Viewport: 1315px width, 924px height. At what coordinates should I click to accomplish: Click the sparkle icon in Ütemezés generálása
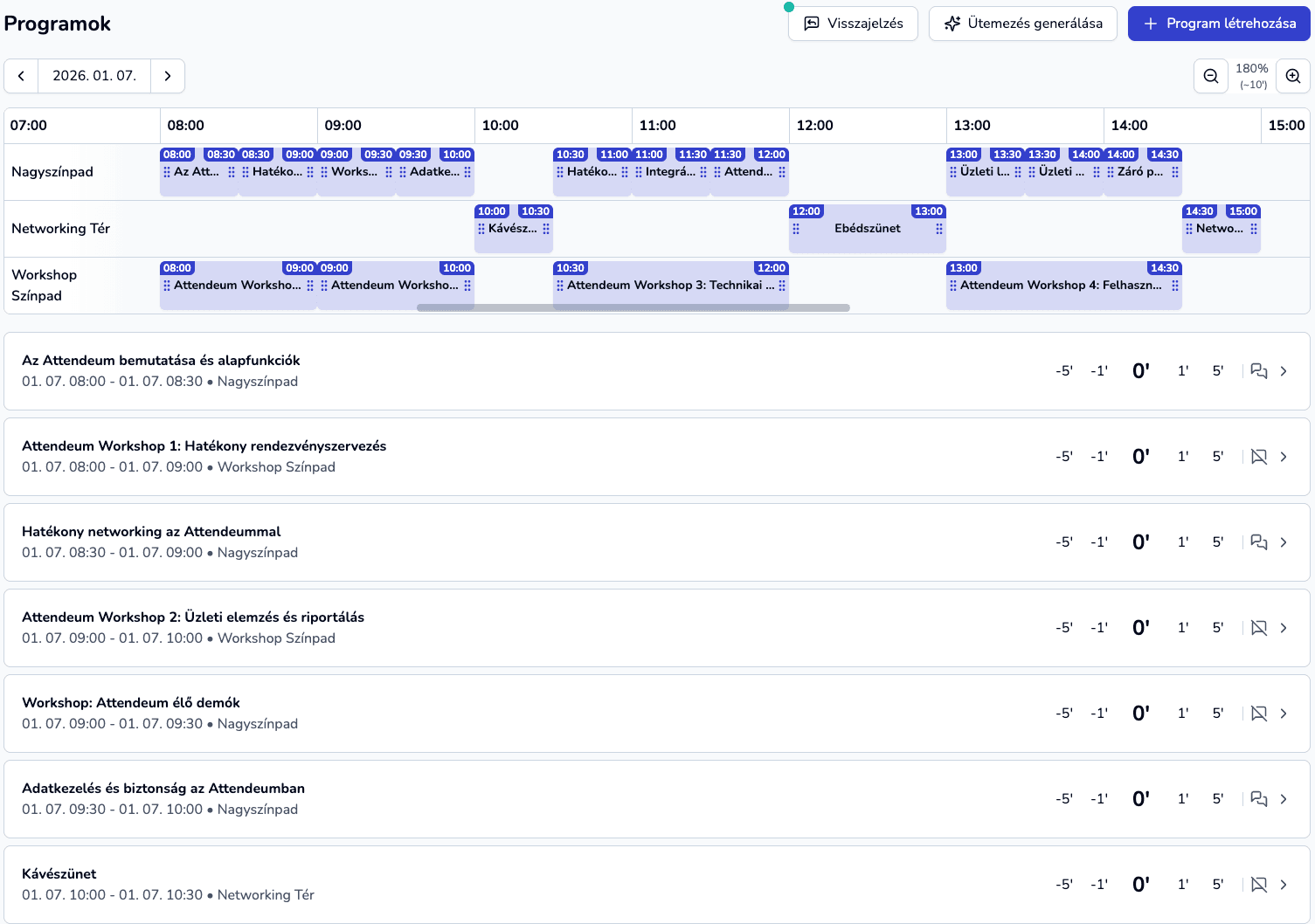[952, 24]
